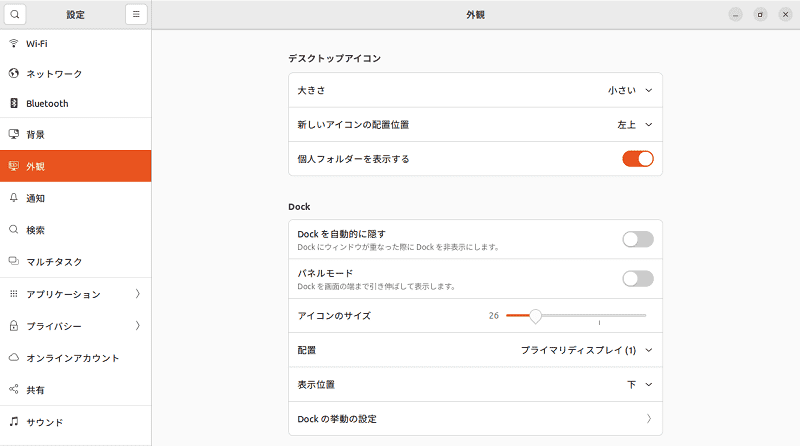Click the プライバシー lock icon
This screenshot has height=446, width=800.
tap(14, 326)
